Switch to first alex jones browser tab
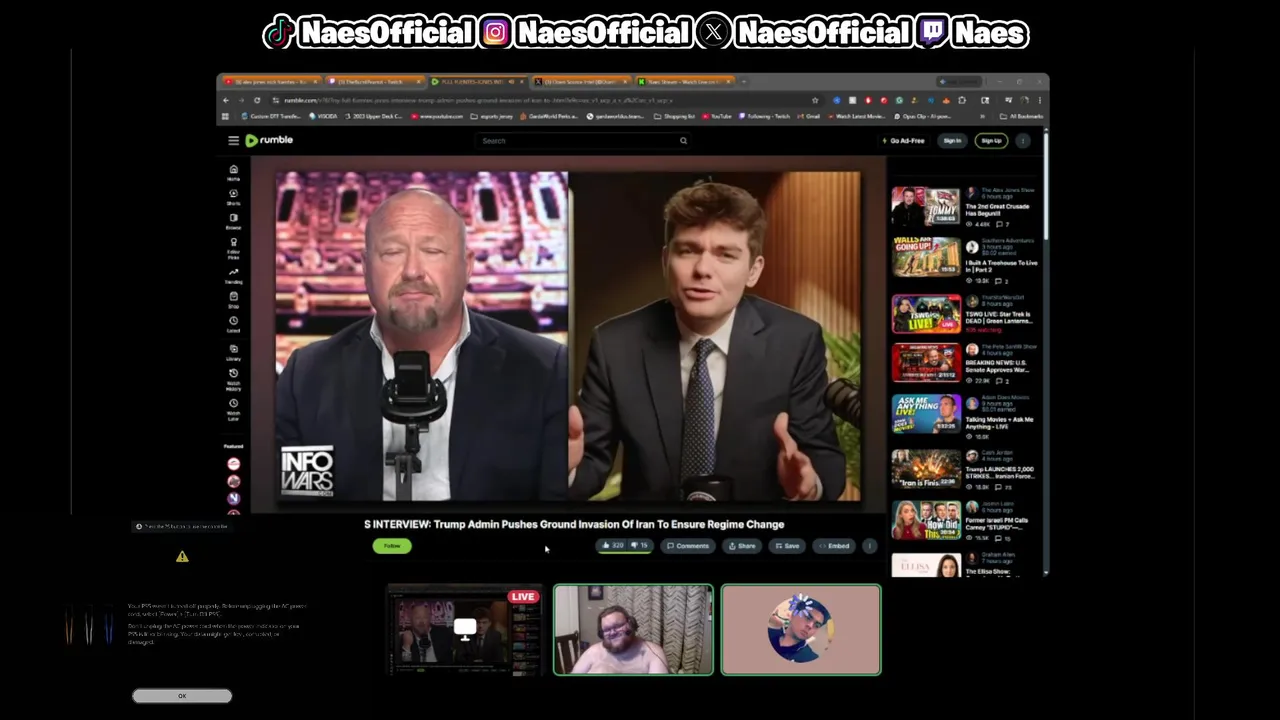 [x=274, y=82]
